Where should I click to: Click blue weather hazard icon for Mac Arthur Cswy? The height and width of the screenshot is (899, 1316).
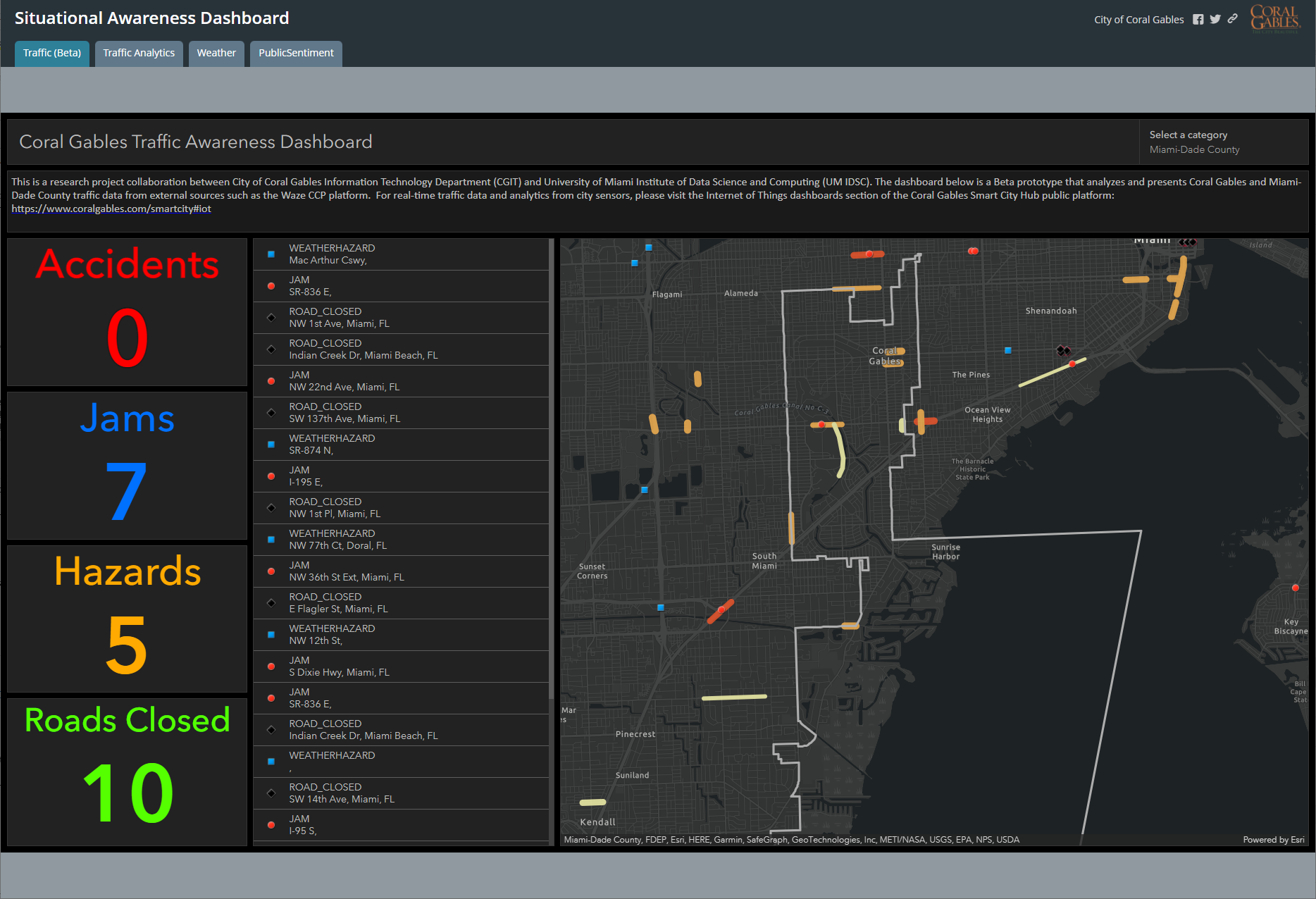click(271, 254)
